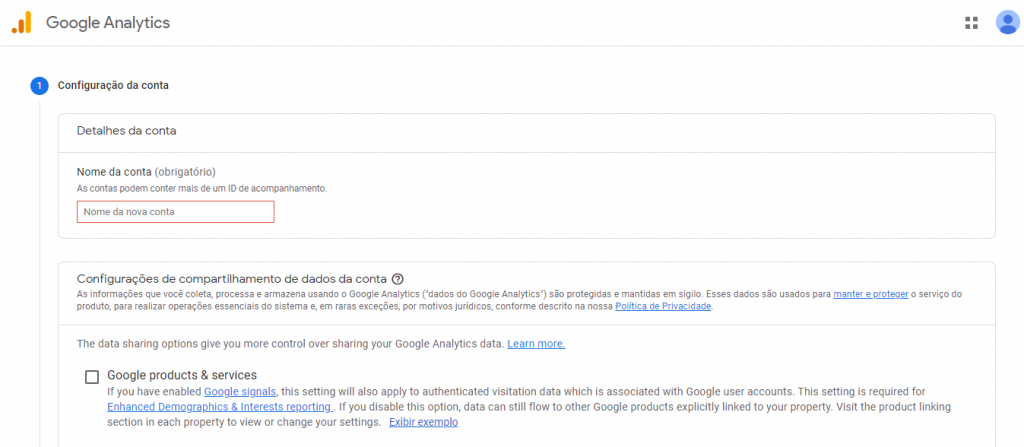1024x447 pixels.
Task: Show help for data sharing settings
Action: 398,279
